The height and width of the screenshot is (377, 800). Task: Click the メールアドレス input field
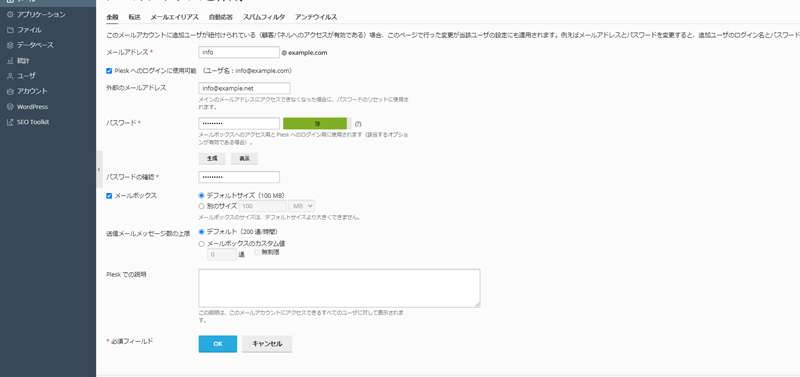[239, 52]
